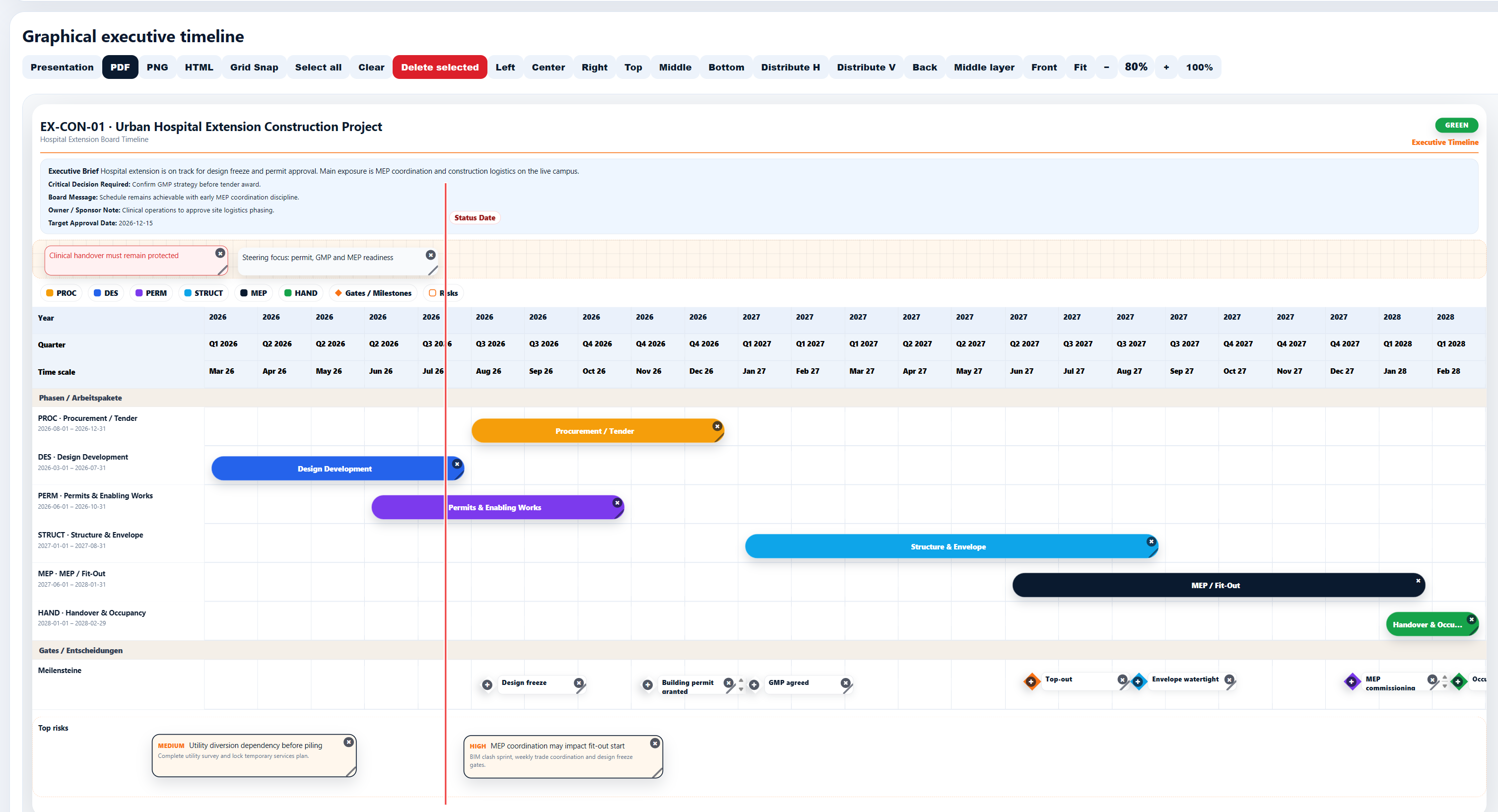
Task: Click the orange Top-out diamond marker
Action: (x=1031, y=681)
